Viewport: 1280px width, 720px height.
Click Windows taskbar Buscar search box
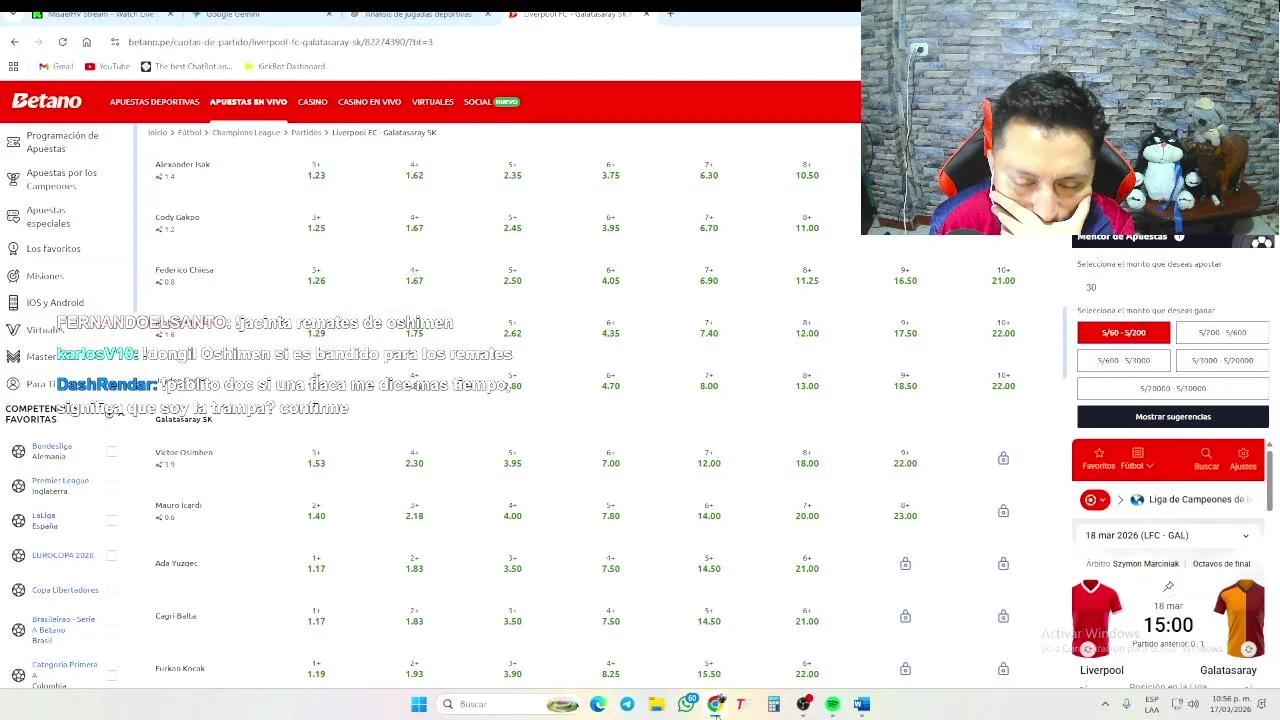click(x=510, y=704)
